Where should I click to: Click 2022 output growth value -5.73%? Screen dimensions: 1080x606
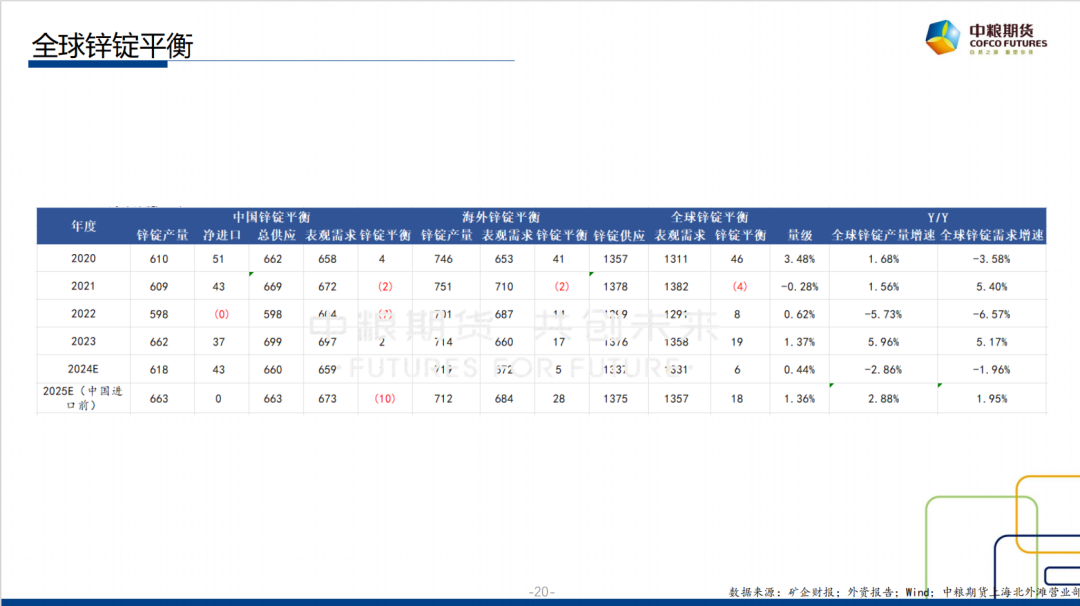[x=883, y=314]
